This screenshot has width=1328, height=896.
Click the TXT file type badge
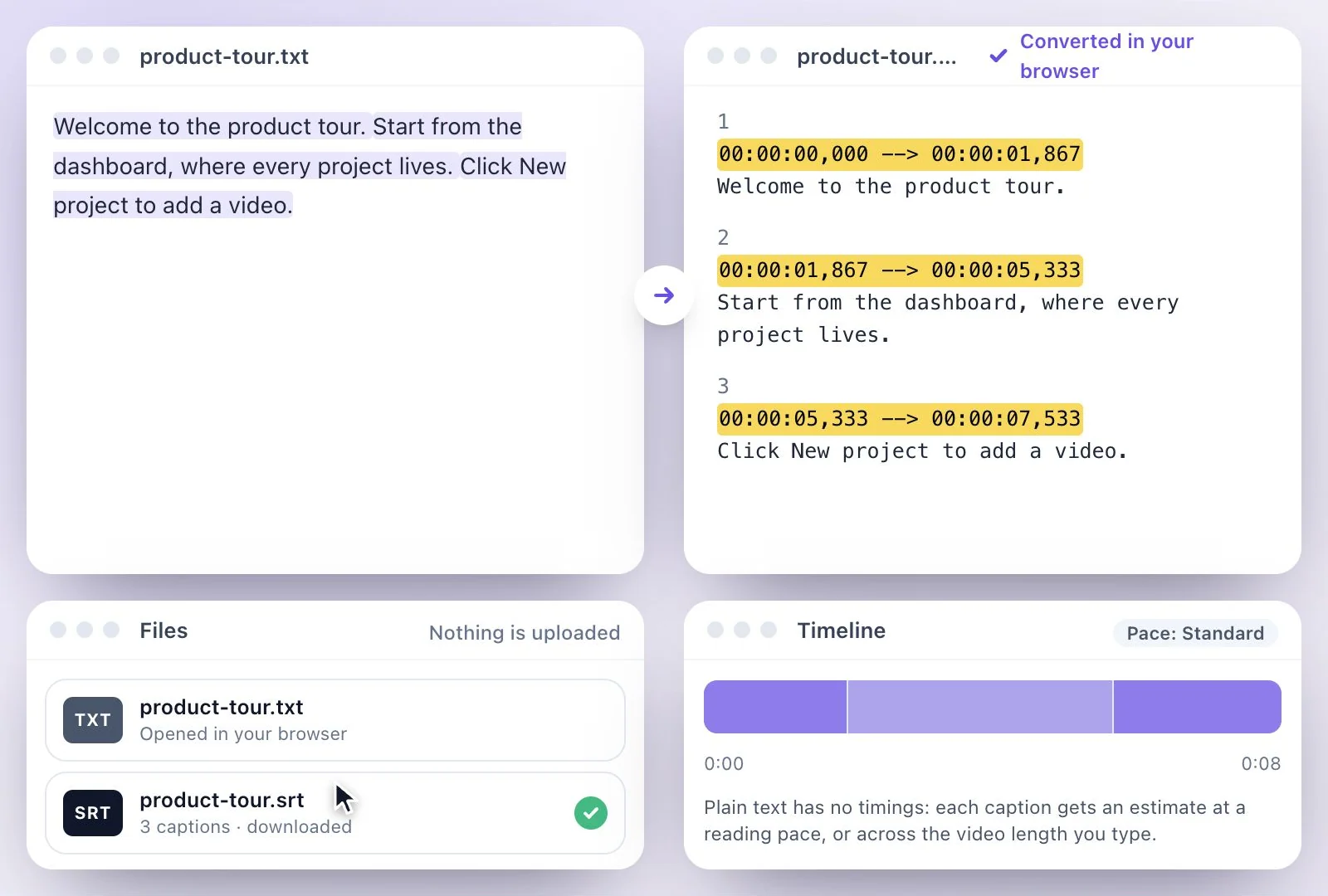click(x=93, y=720)
